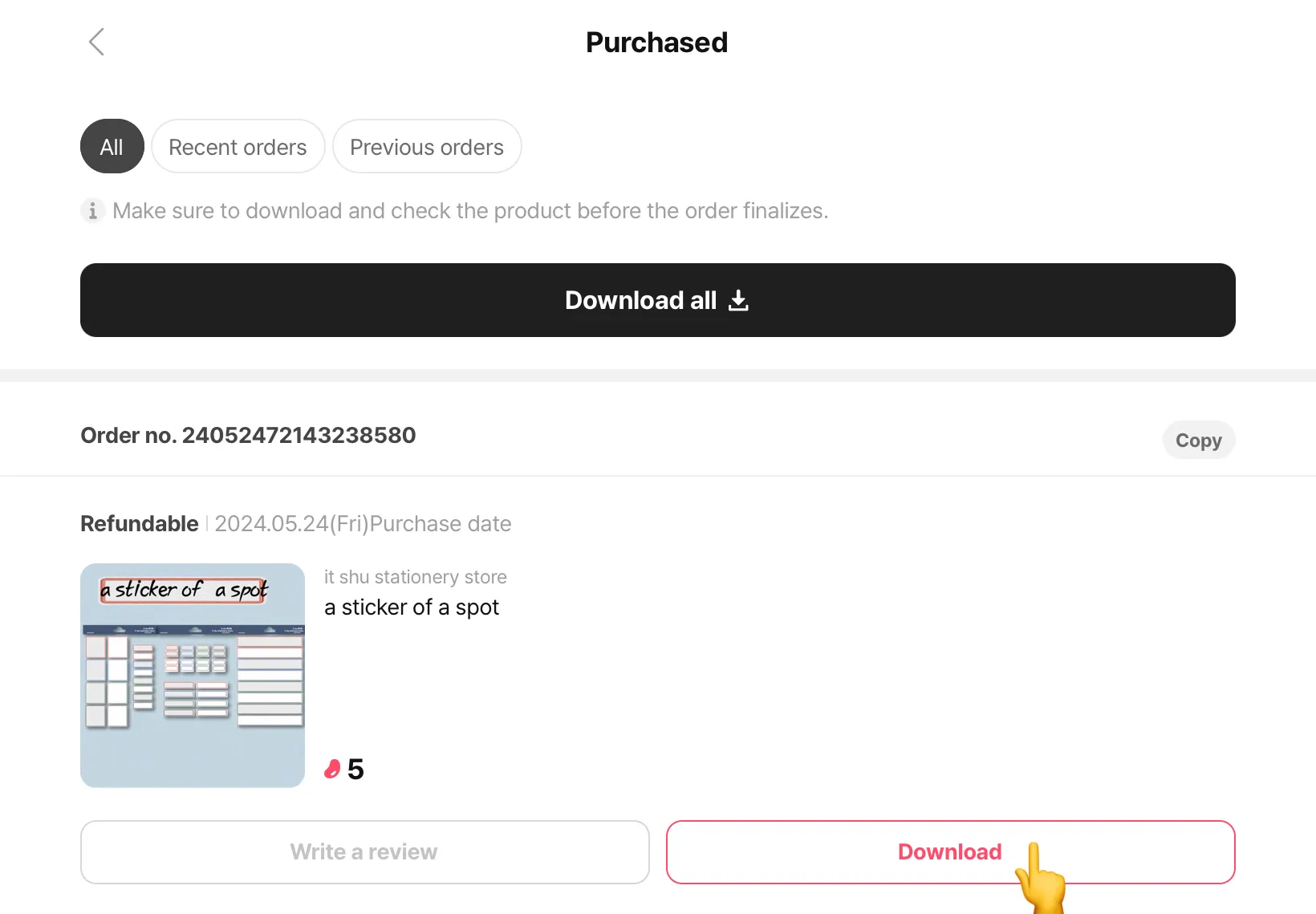Write a review for the sticker

click(x=364, y=852)
